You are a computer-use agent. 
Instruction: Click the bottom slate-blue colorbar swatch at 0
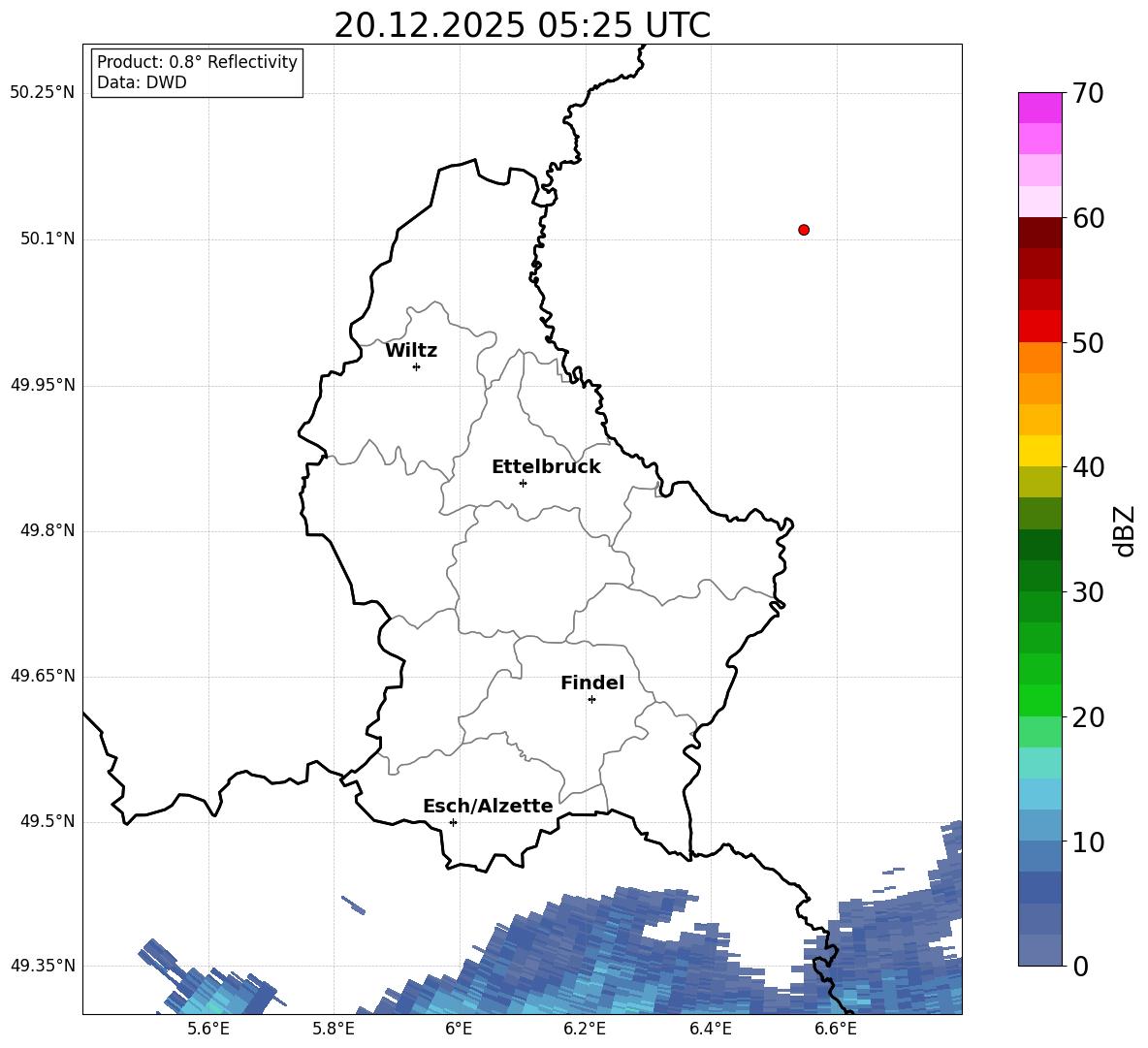[x=1039, y=950]
